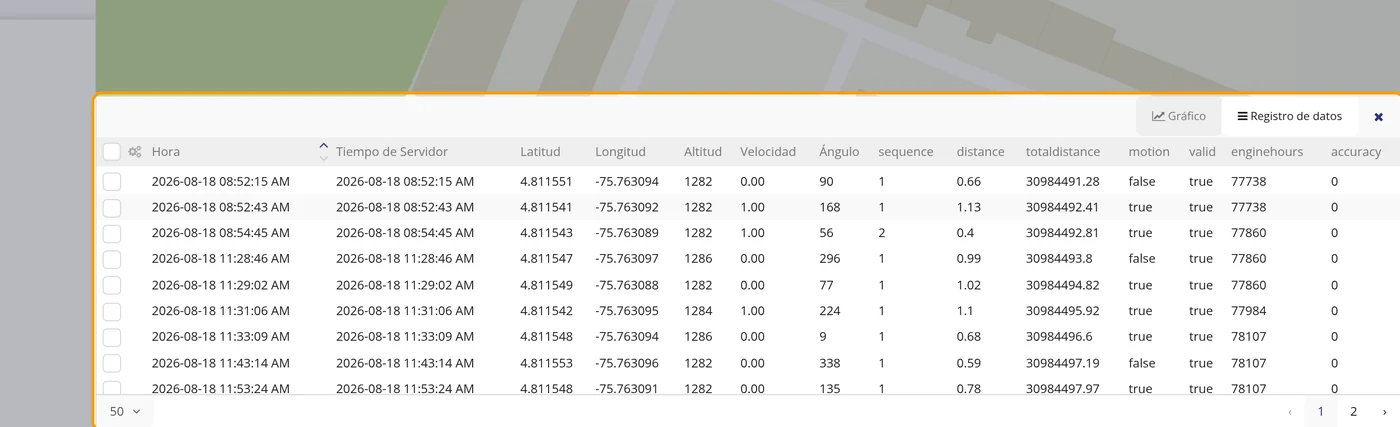Click the Tiempo de Servidor column header
1400x427 pixels.
click(392, 152)
